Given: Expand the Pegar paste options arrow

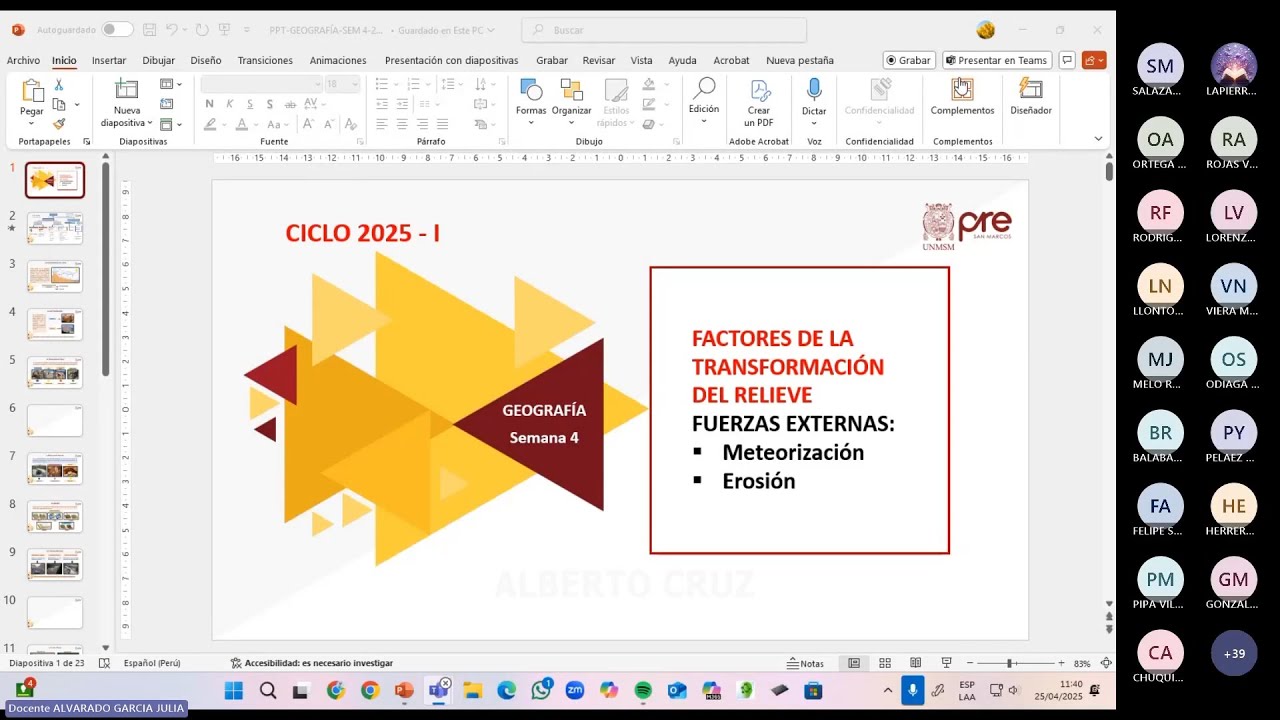Looking at the screenshot, I should pos(32,123).
